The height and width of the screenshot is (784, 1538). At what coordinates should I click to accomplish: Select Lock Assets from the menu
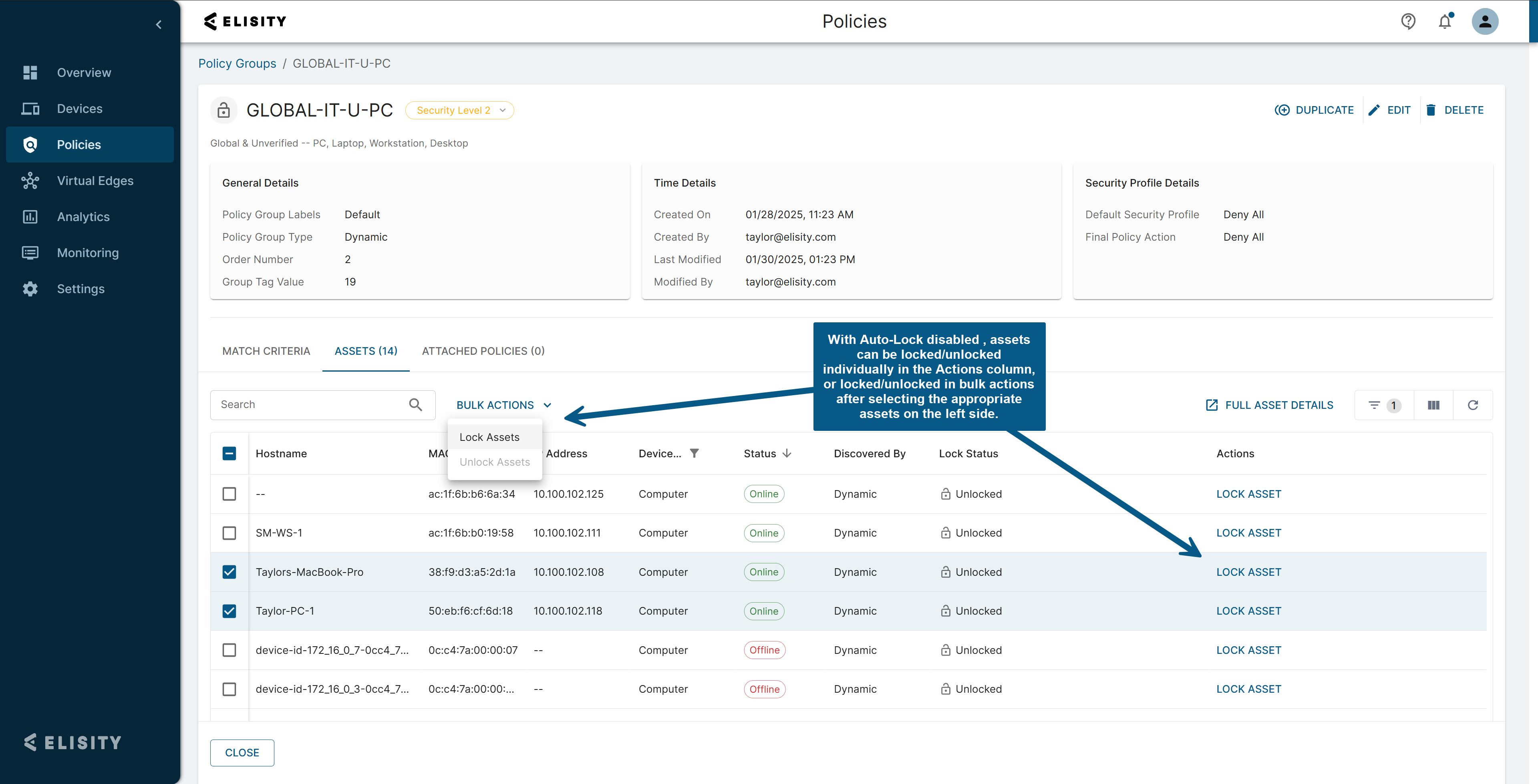(489, 437)
